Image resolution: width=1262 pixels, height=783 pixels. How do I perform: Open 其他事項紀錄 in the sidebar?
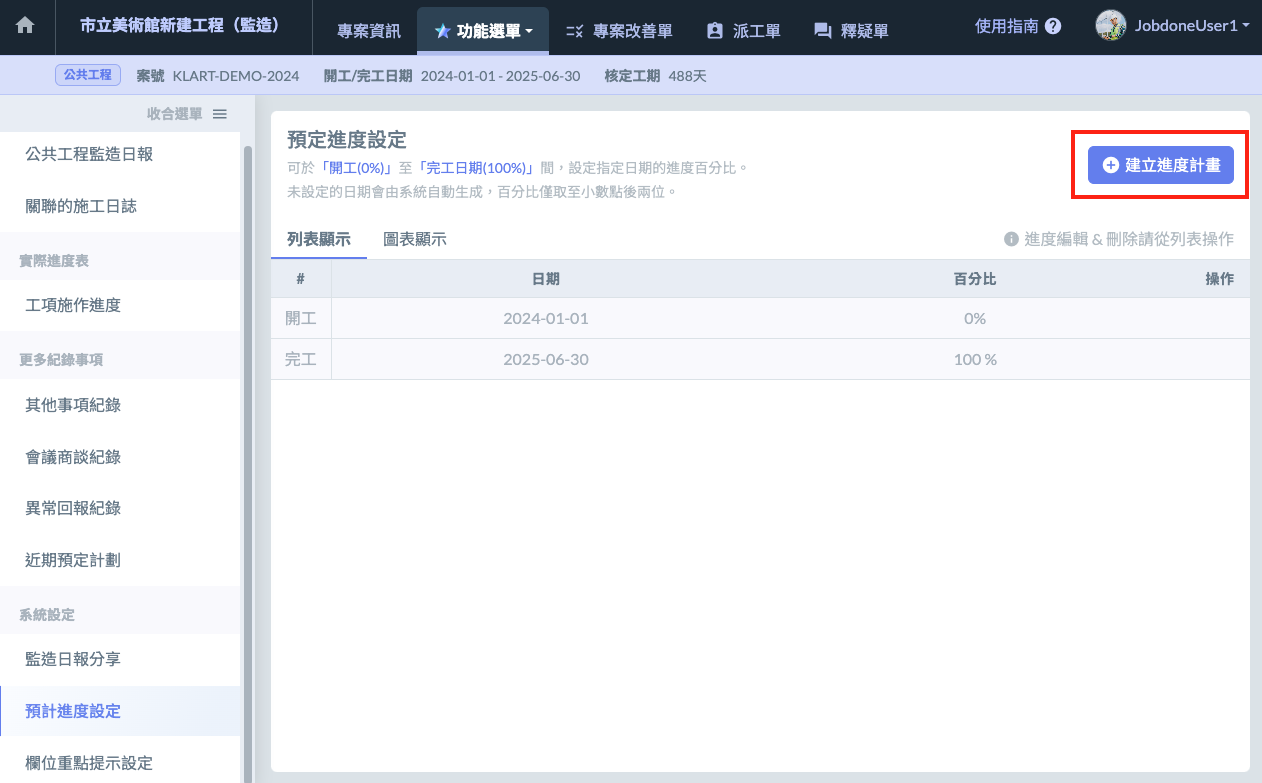click(x=120, y=405)
